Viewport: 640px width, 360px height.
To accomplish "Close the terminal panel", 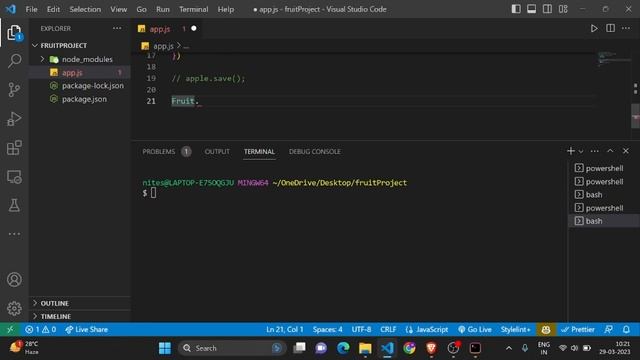I will (x=626, y=151).
